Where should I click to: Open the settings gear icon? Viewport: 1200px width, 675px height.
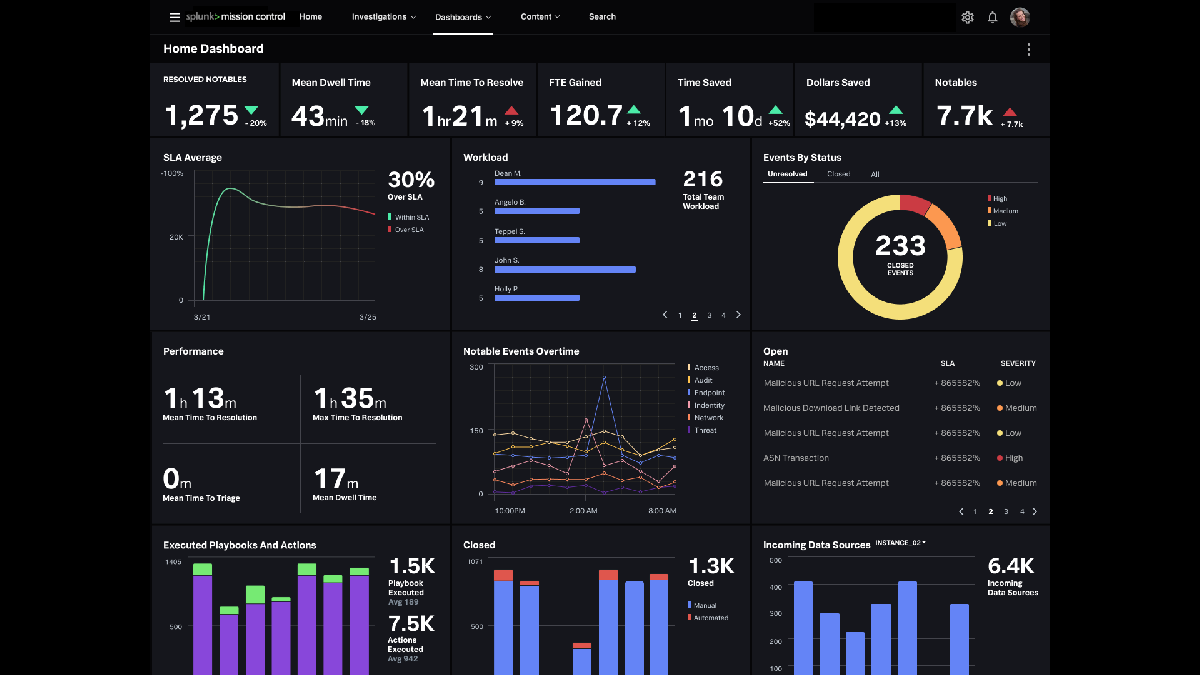tap(967, 17)
